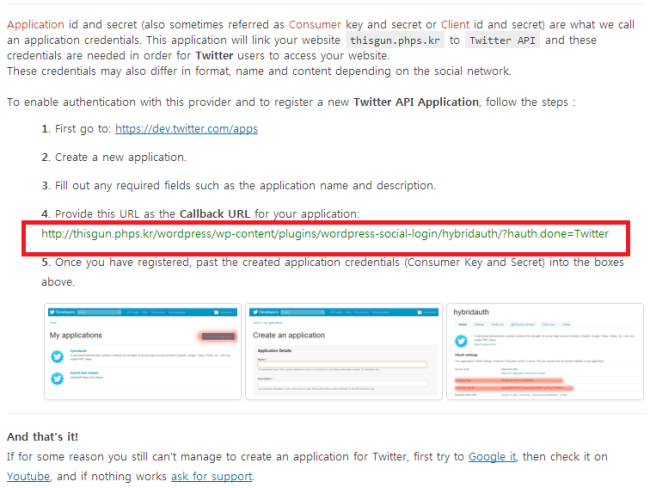Open the 'Create an application' screenshot thumbnail

click(344, 352)
